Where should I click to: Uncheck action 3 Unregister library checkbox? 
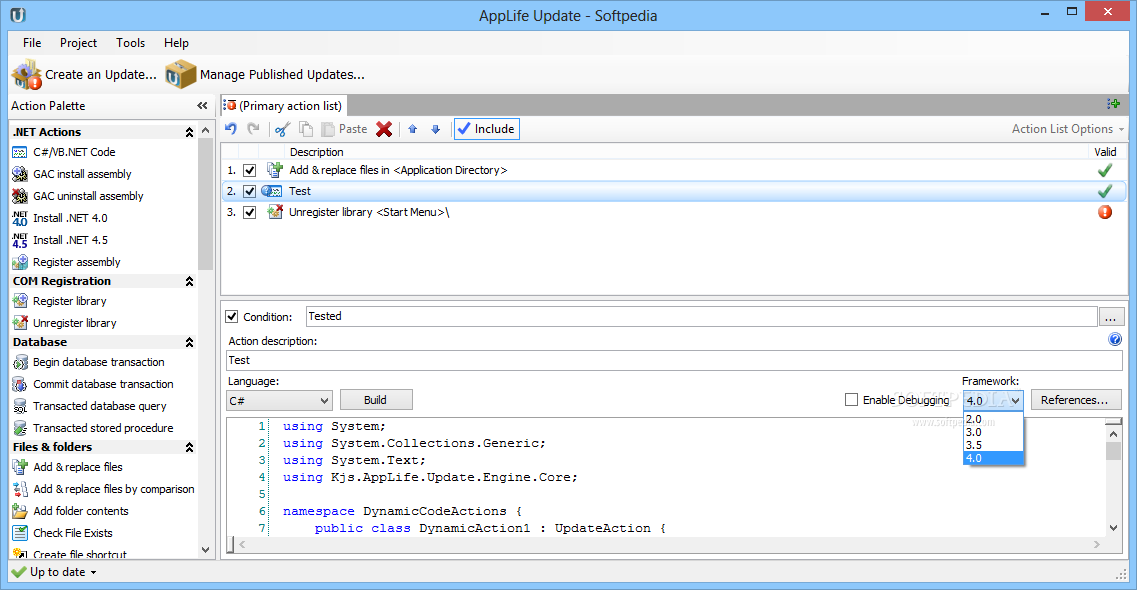point(249,212)
